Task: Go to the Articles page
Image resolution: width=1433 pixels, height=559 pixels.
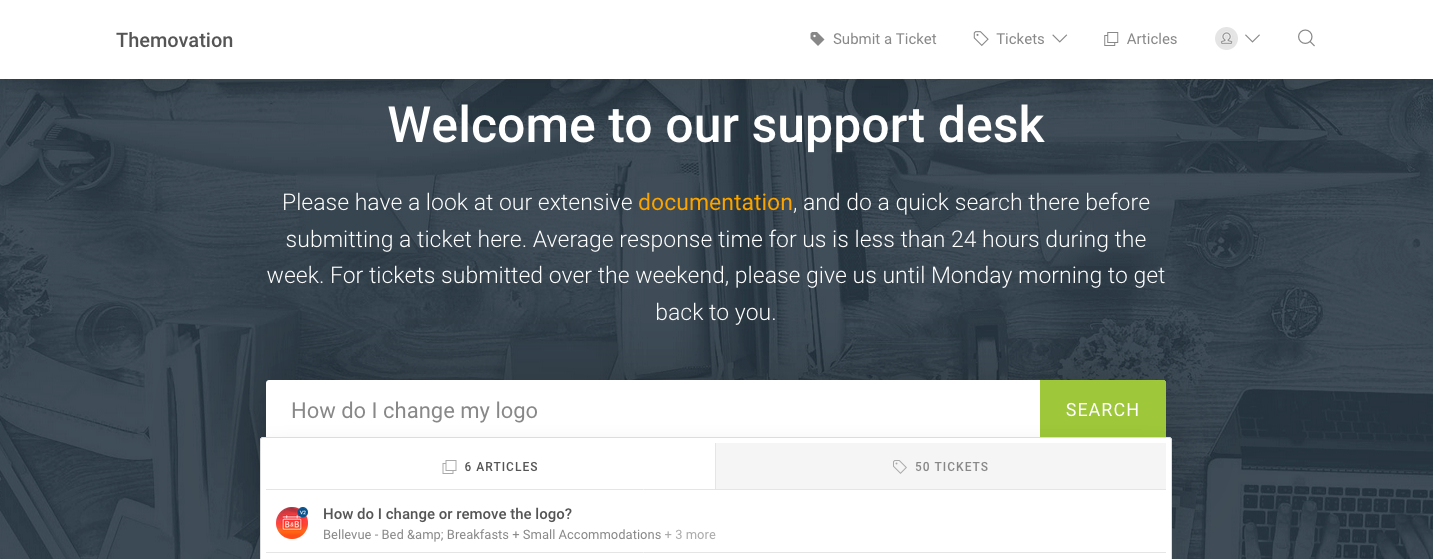Action: pos(1151,39)
